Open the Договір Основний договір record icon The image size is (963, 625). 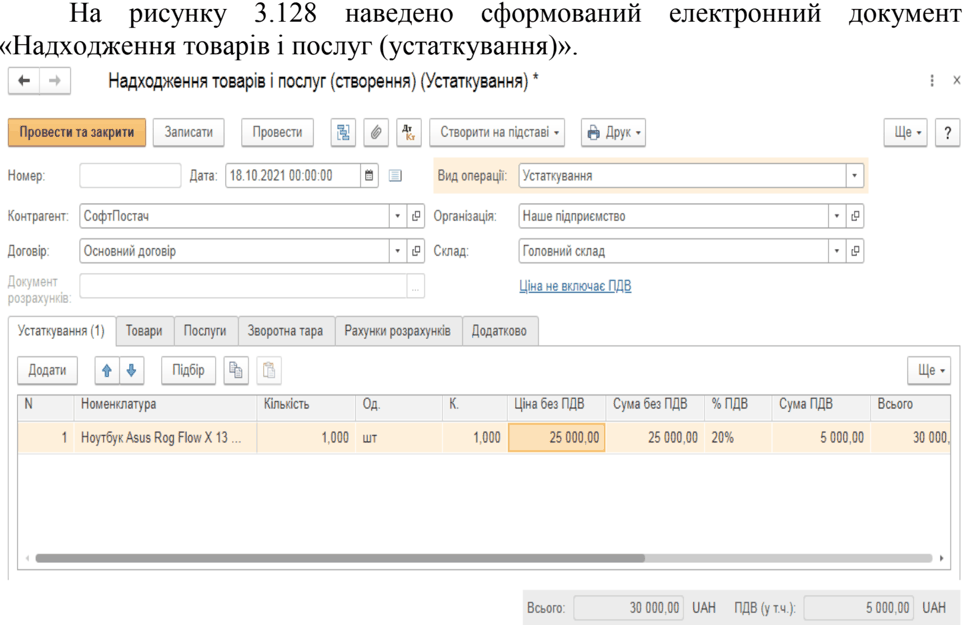[x=416, y=251]
